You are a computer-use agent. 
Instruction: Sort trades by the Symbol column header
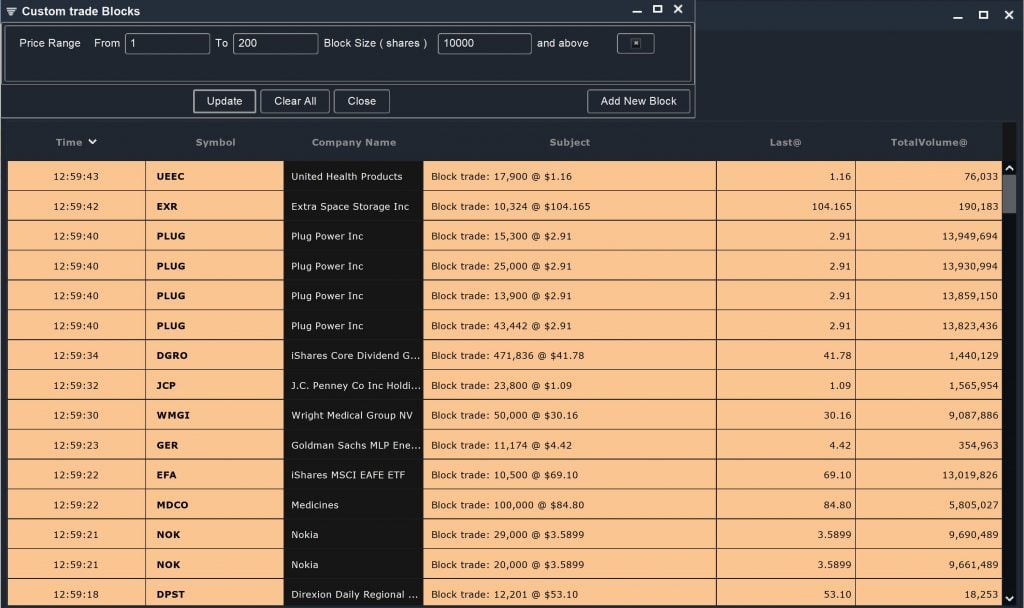pyautogui.click(x=214, y=142)
